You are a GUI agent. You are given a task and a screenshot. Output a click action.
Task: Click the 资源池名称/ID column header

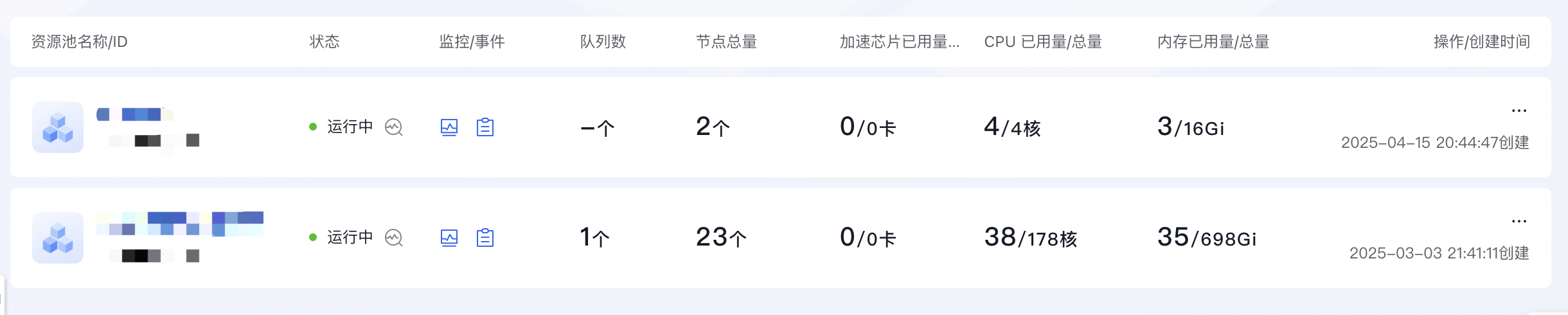pos(80,42)
